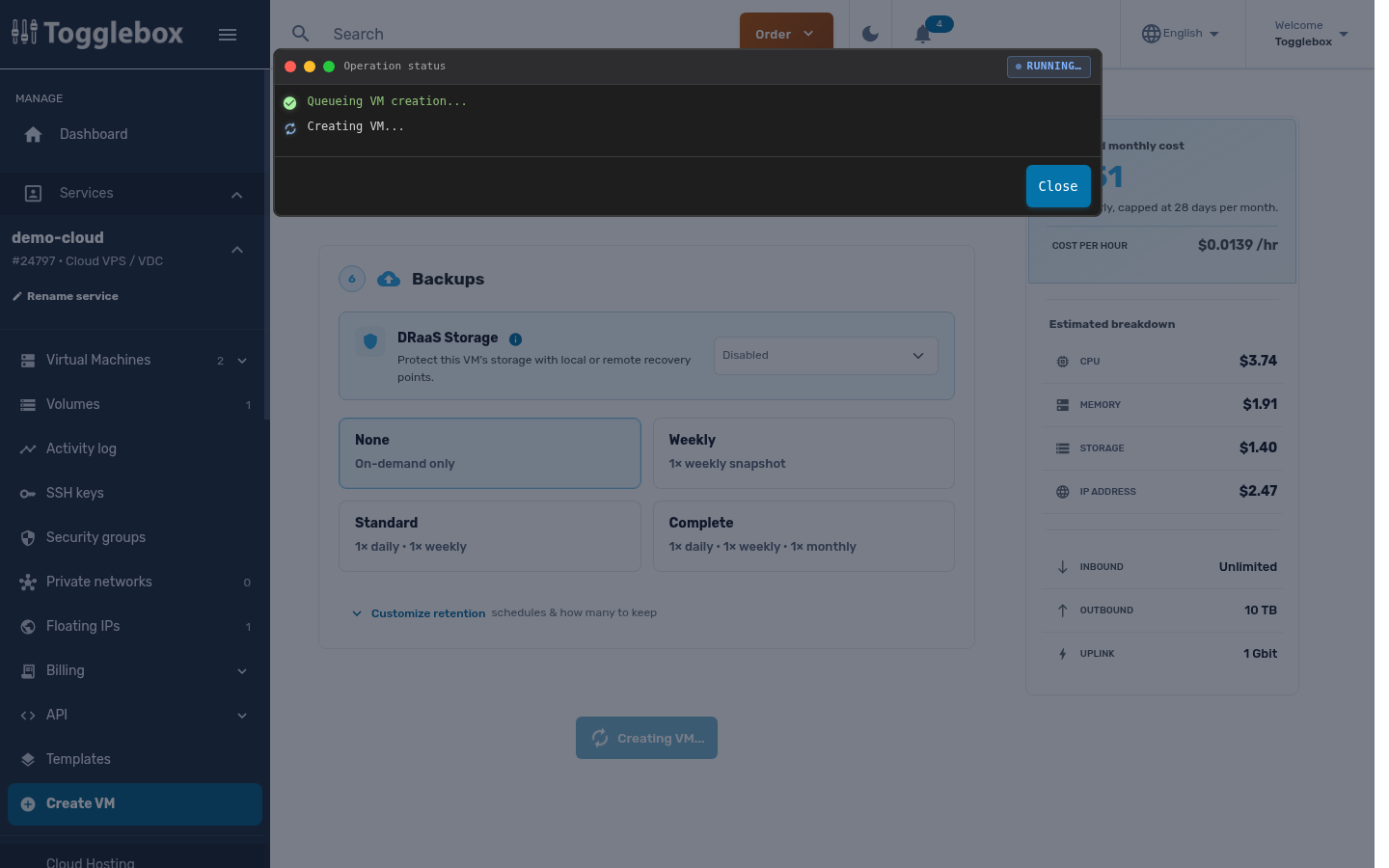1389x868 pixels.
Task: Open the notifications bell
Action: [x=923, y=35]
